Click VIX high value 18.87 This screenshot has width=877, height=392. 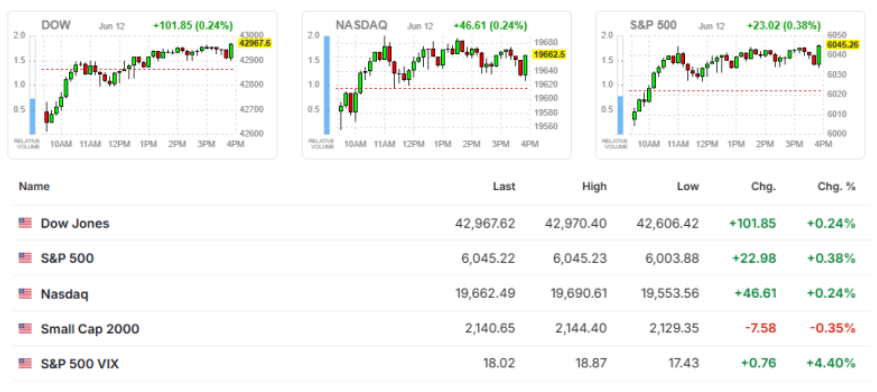(591, 364)
